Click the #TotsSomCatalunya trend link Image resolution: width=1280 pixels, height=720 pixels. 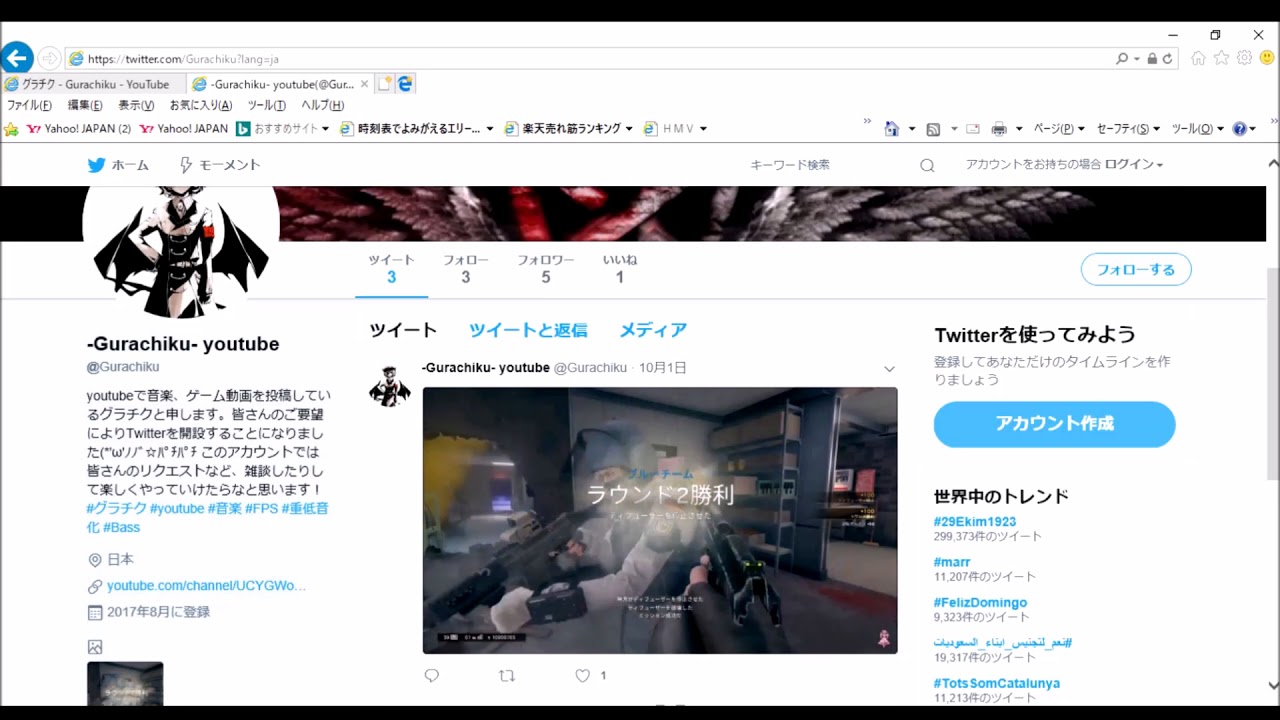pos(997,684)
